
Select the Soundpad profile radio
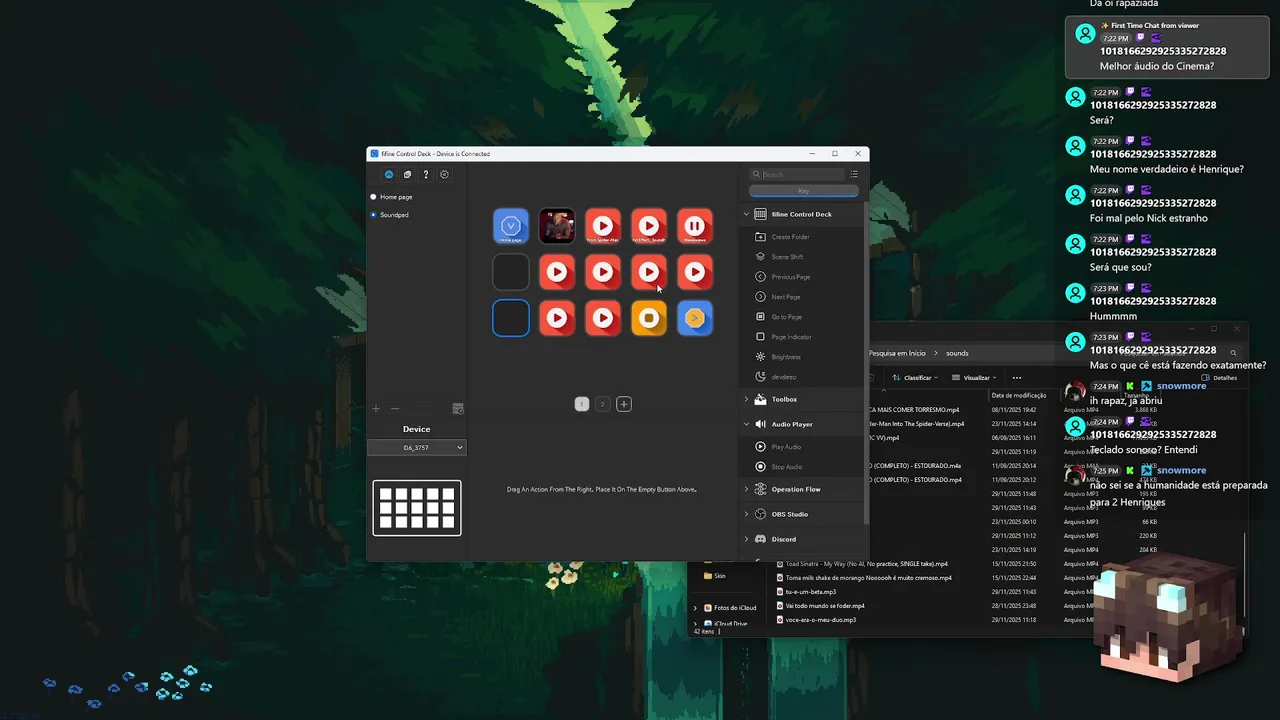(374, 215)
